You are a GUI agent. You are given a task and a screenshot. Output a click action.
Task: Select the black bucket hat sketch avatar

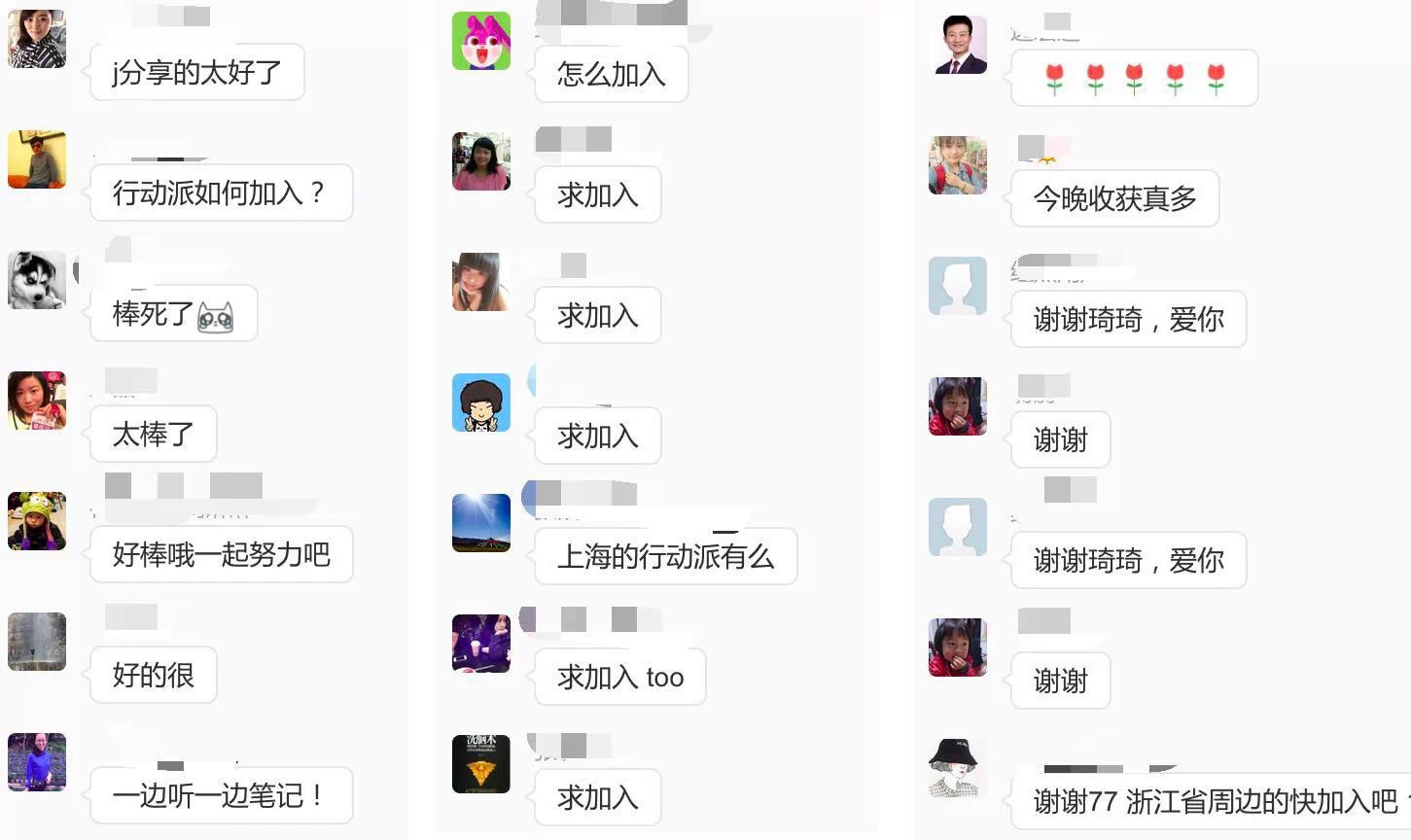pos(958,768)
